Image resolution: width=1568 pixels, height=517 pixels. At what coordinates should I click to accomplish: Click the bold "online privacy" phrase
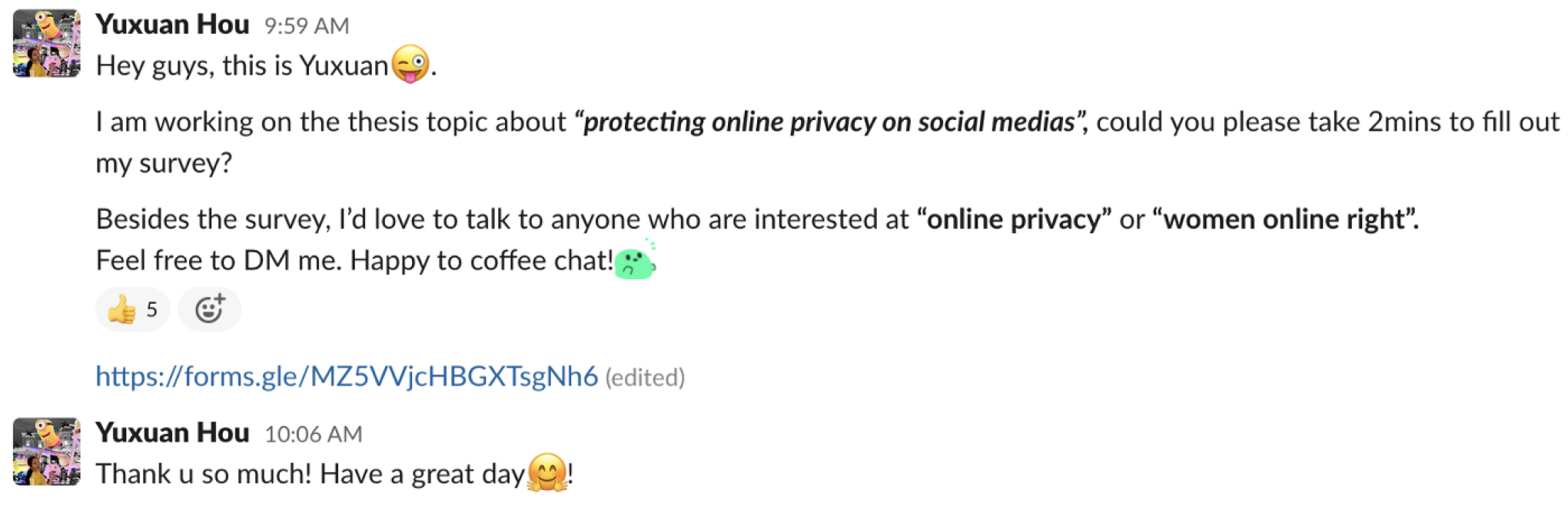point(1015,220)
